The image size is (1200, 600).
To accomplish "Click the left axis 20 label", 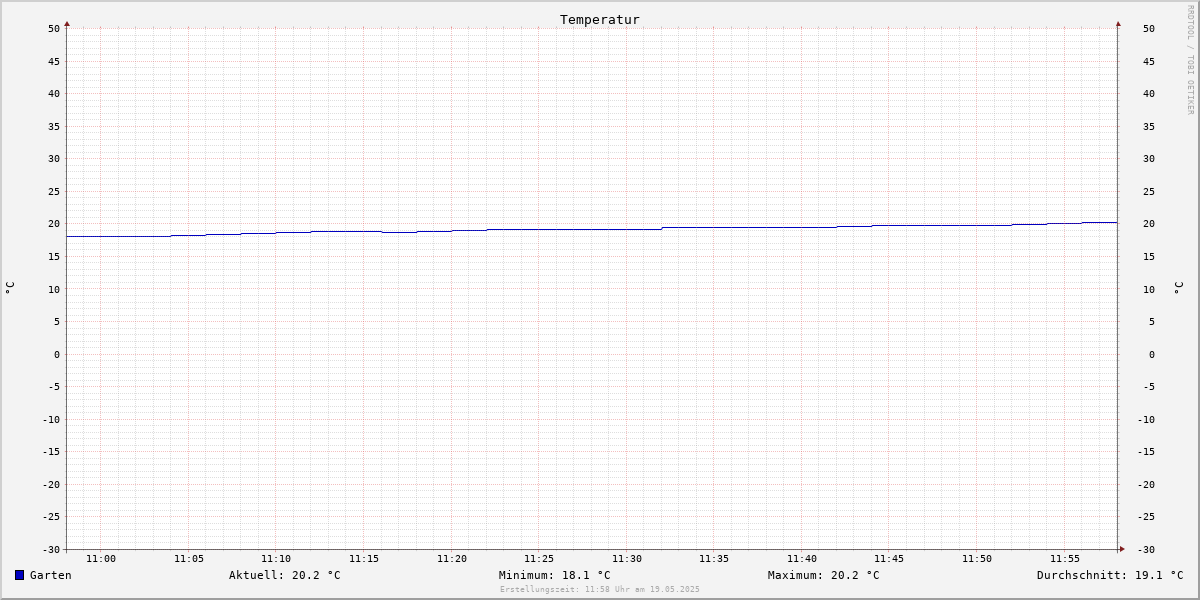I will (54, 224).
